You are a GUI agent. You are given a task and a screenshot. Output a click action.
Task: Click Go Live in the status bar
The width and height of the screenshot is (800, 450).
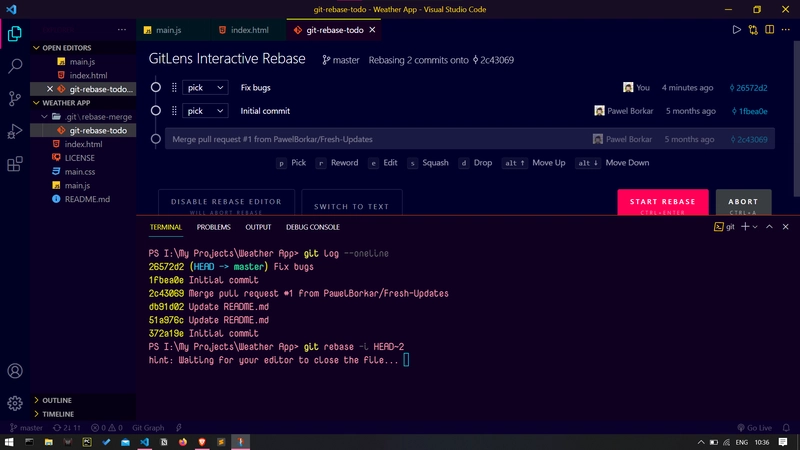point(754,428)
